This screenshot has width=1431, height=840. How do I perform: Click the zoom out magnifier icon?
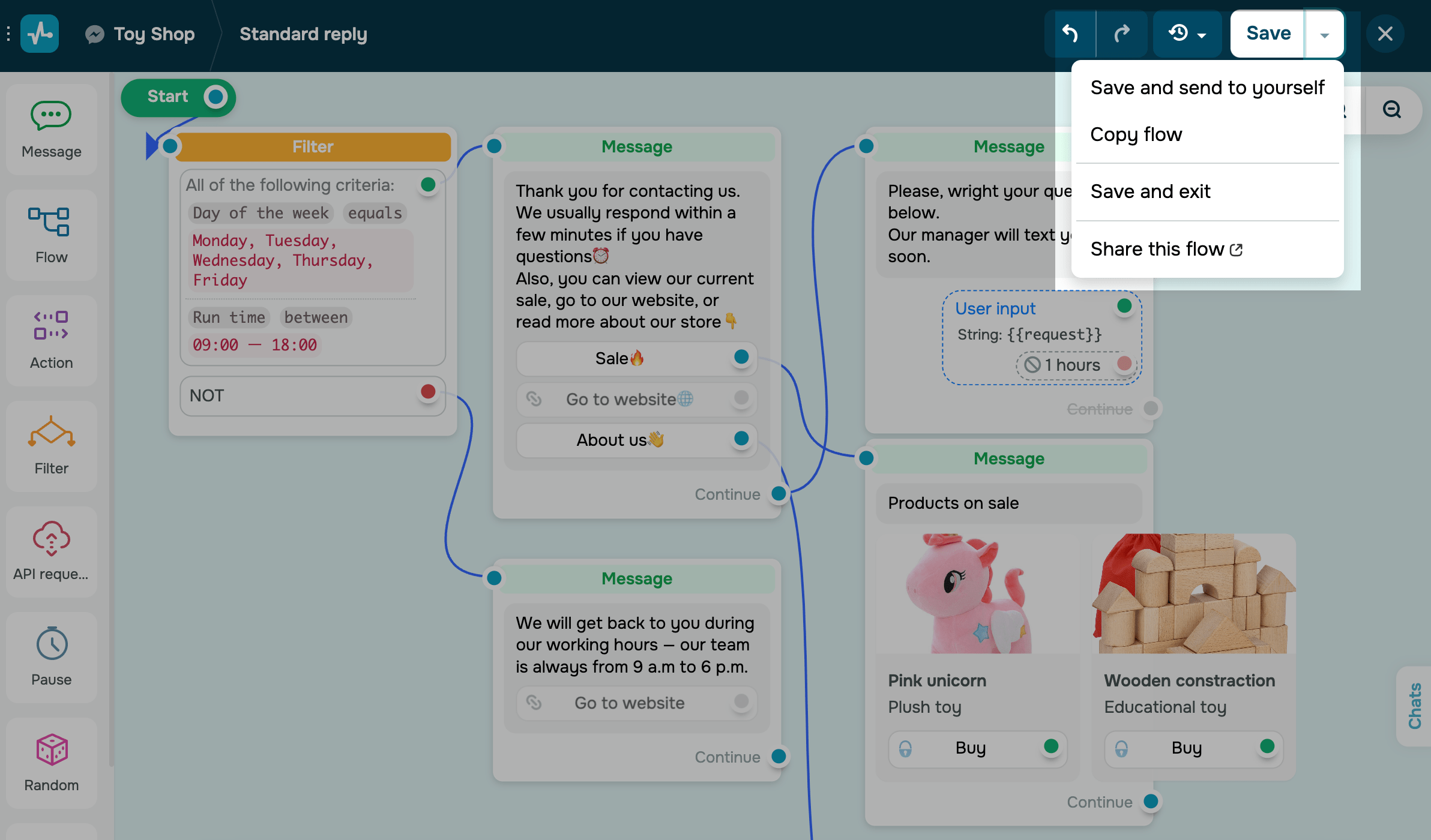click(x=1392, y=110)
